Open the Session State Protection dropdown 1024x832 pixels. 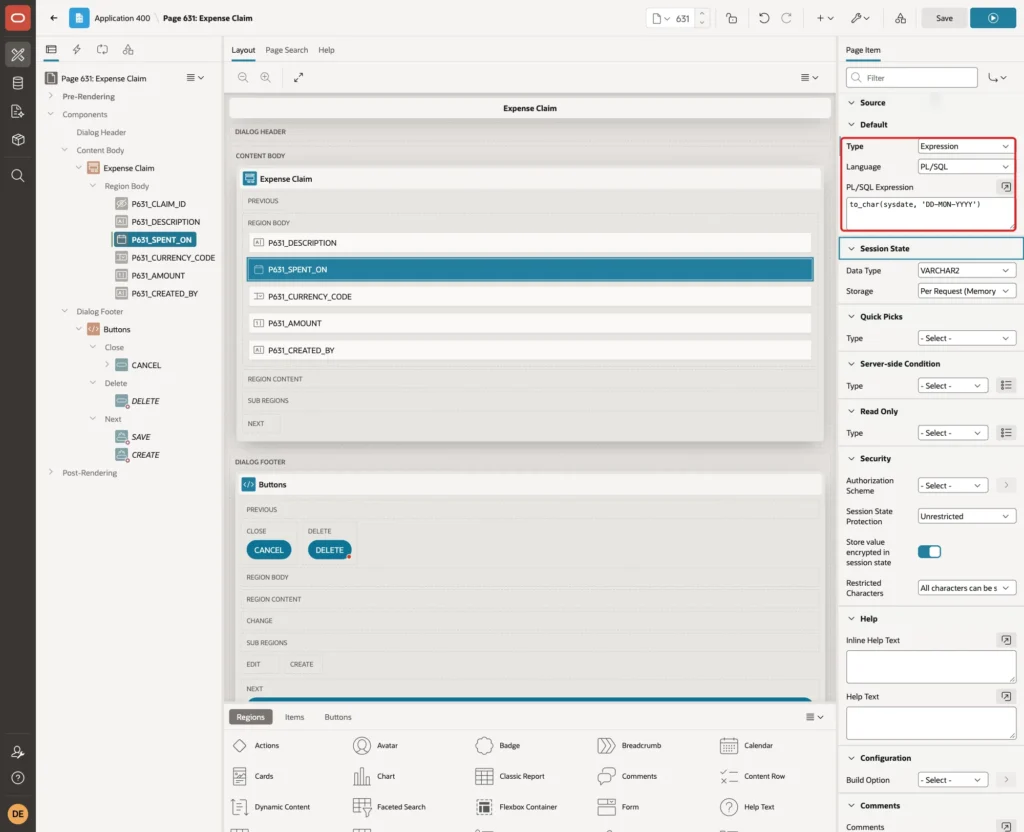coord(967,517)
